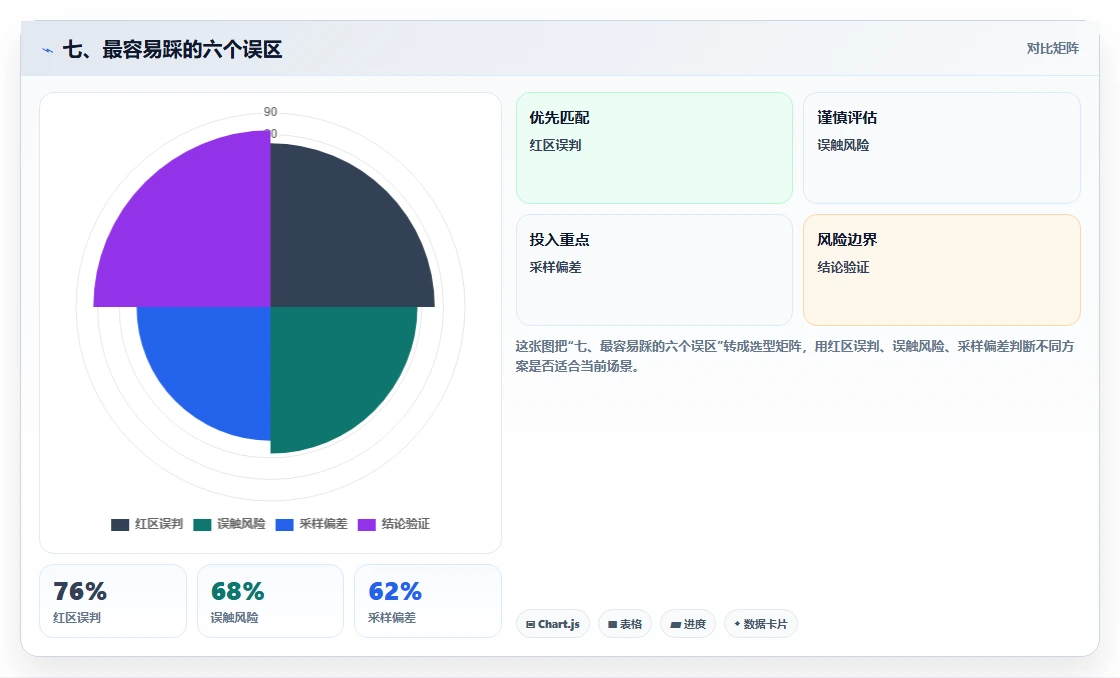Click the 76% 红区误判 stat card
Image resolution: width=1120 pixels, height=678 pixels.
(x=113, y=601)
